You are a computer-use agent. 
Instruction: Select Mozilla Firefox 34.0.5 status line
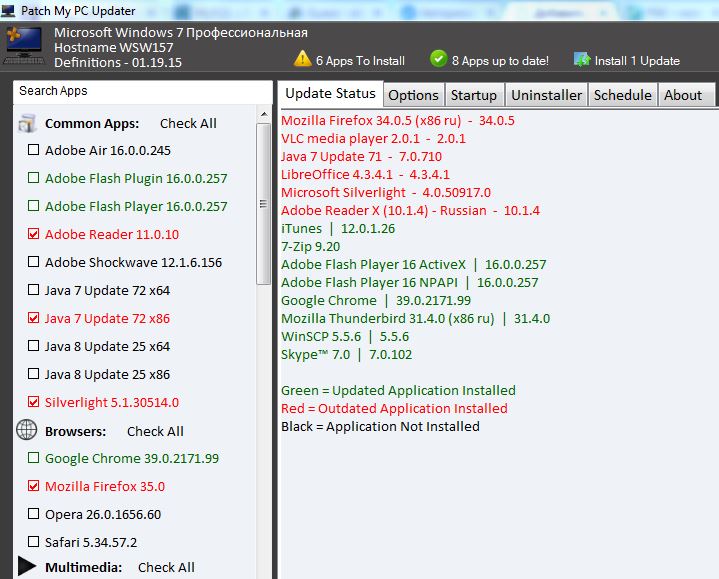(398, 121)
